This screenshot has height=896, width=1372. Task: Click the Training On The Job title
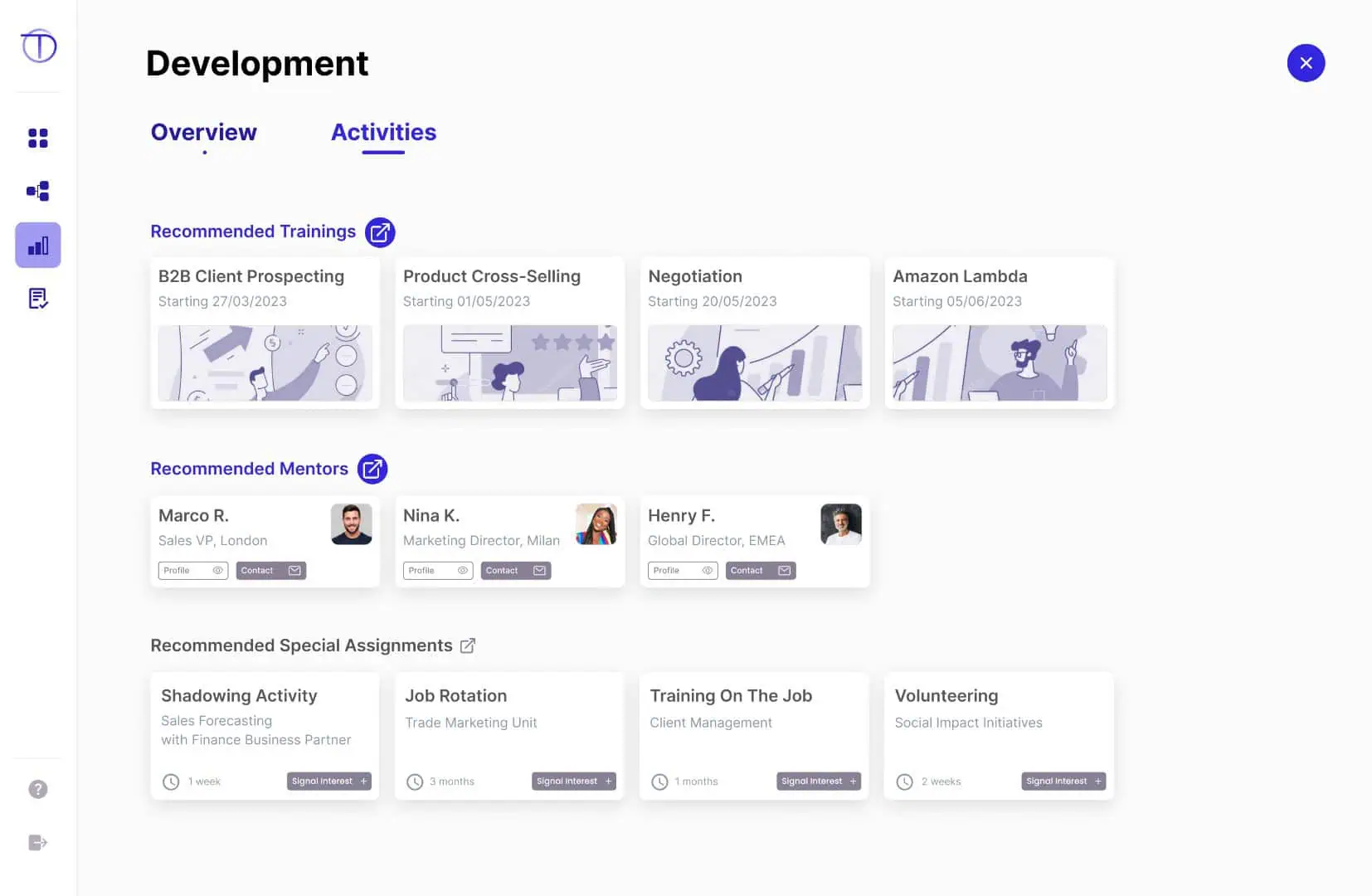(731, 696)
